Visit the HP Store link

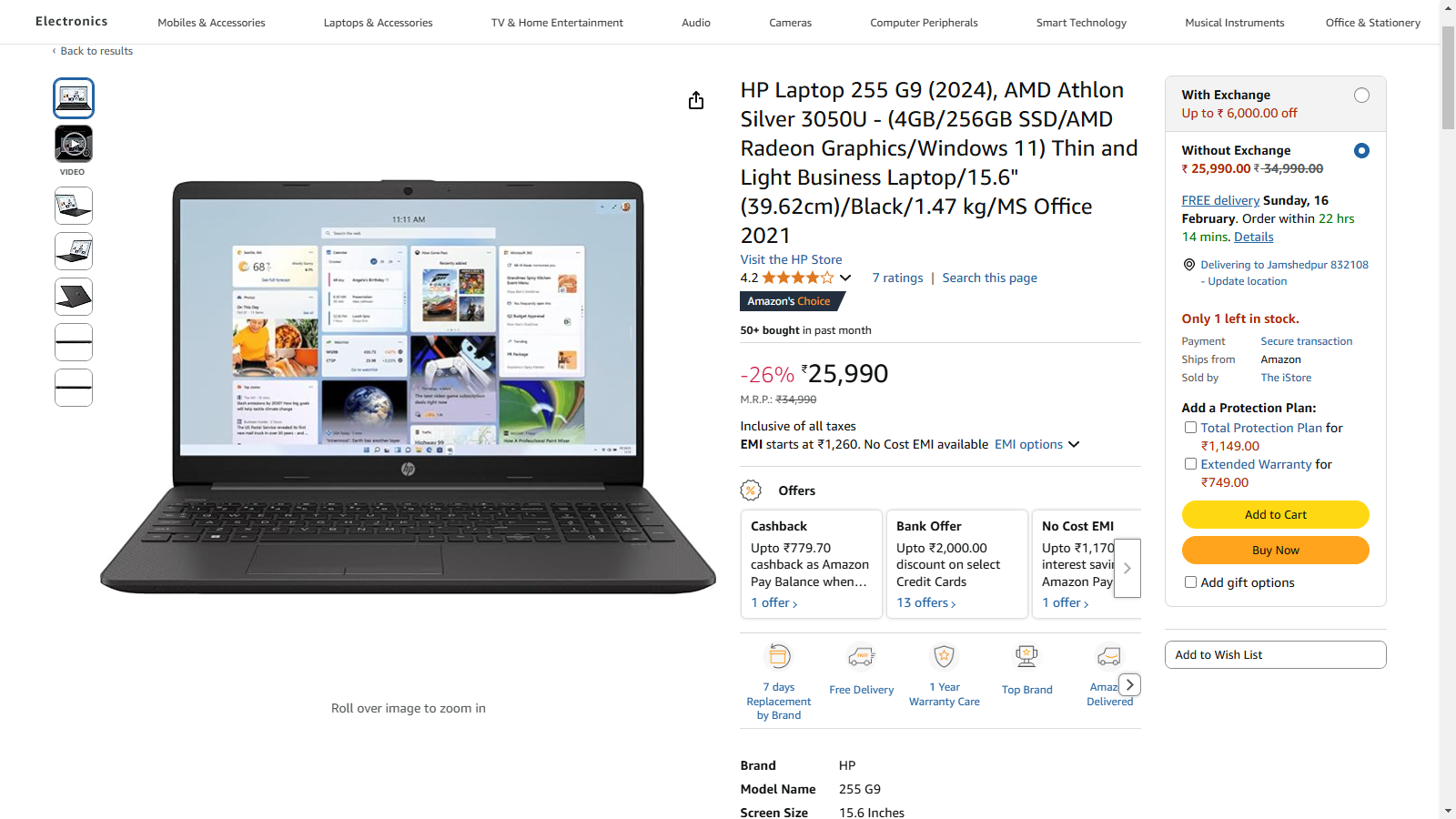tap(791, 259)
